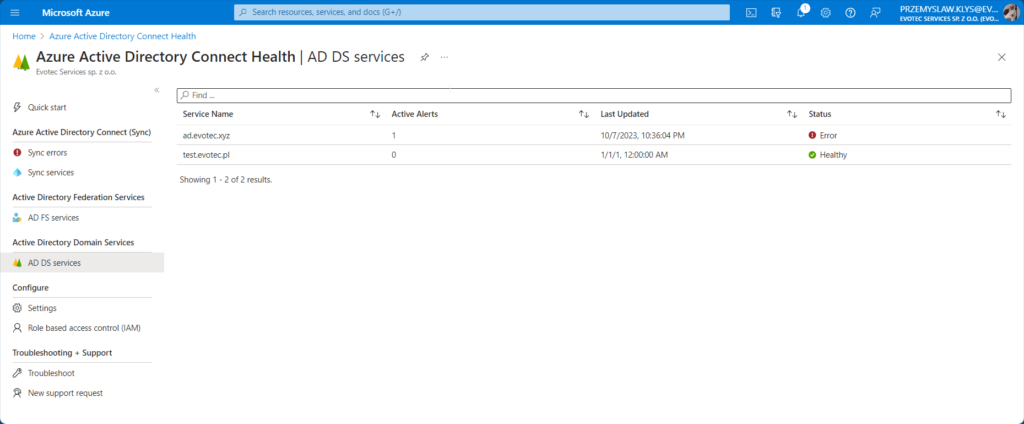This screenshot has height=424, width=1024.
Task: Select Sync errors in sidebar
Action: pyautogui.click(x=50, y=152)
